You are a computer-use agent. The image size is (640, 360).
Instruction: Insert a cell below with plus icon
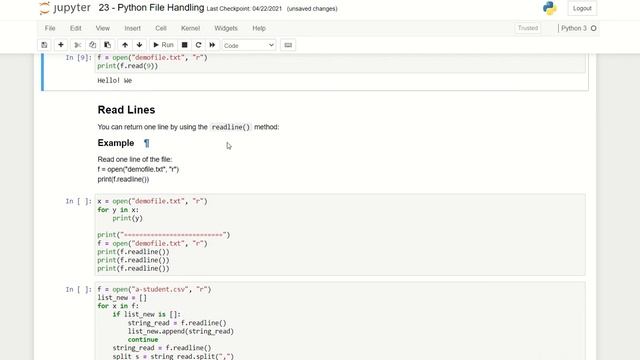pyautogui.click(x=61, y=45)
